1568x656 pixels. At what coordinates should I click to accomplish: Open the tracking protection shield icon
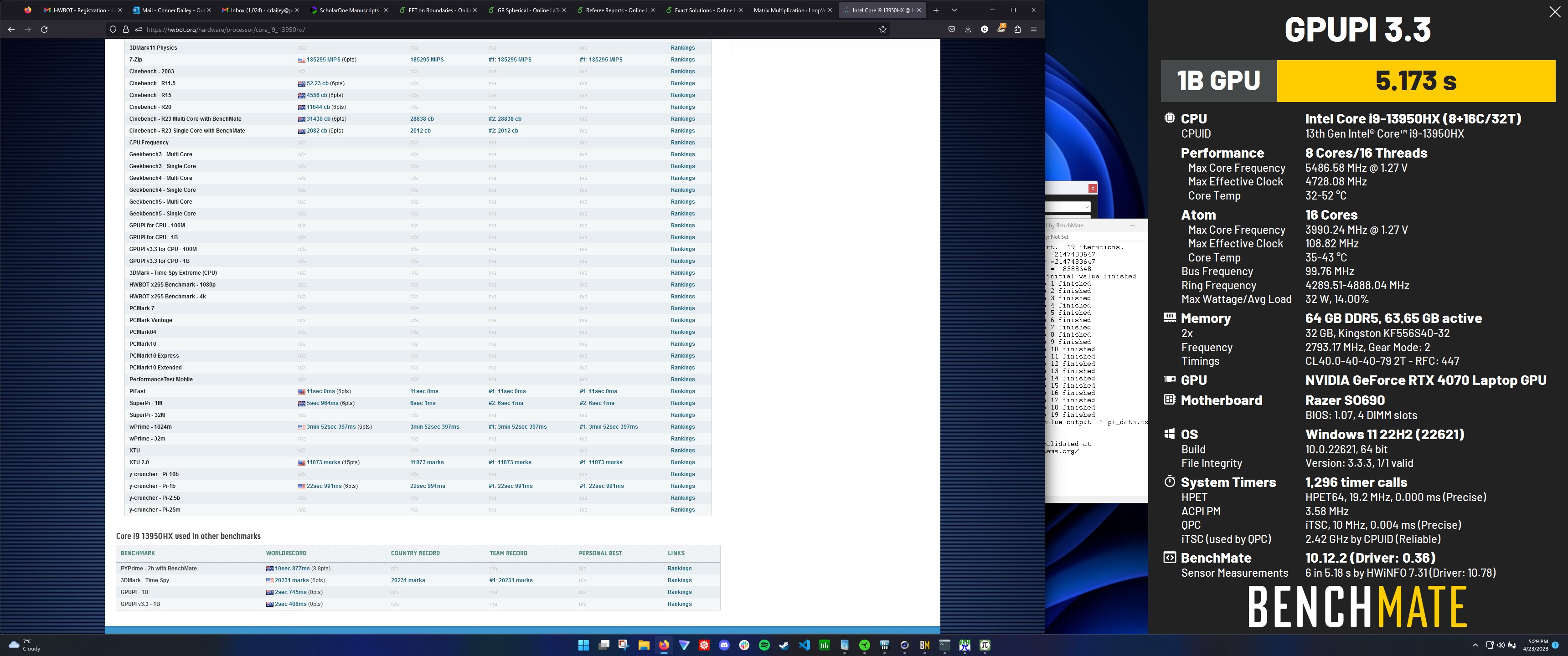point(113,29)
